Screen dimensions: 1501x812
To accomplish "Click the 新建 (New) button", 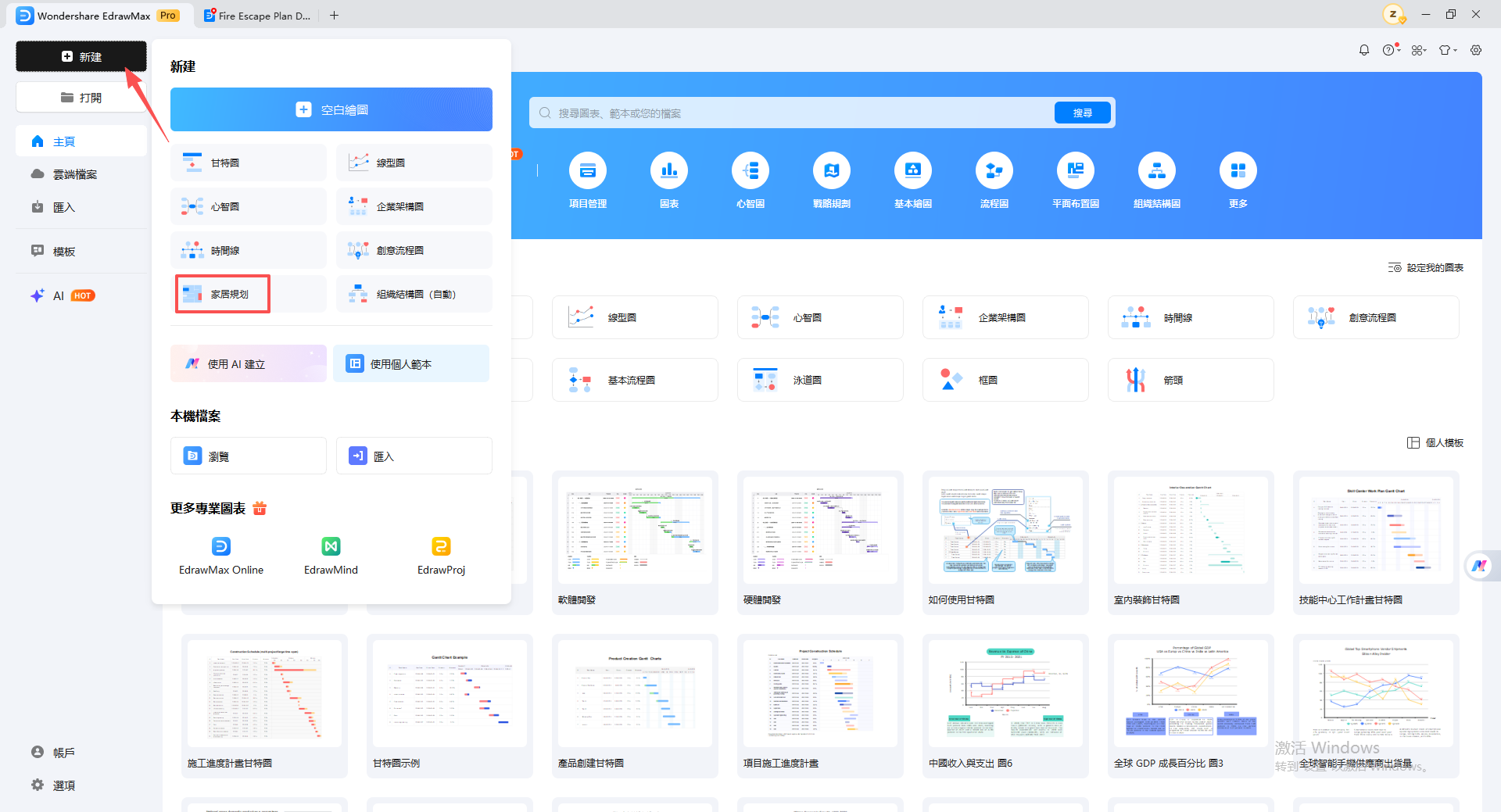I will pyautogui.click(x=81, y=56).
